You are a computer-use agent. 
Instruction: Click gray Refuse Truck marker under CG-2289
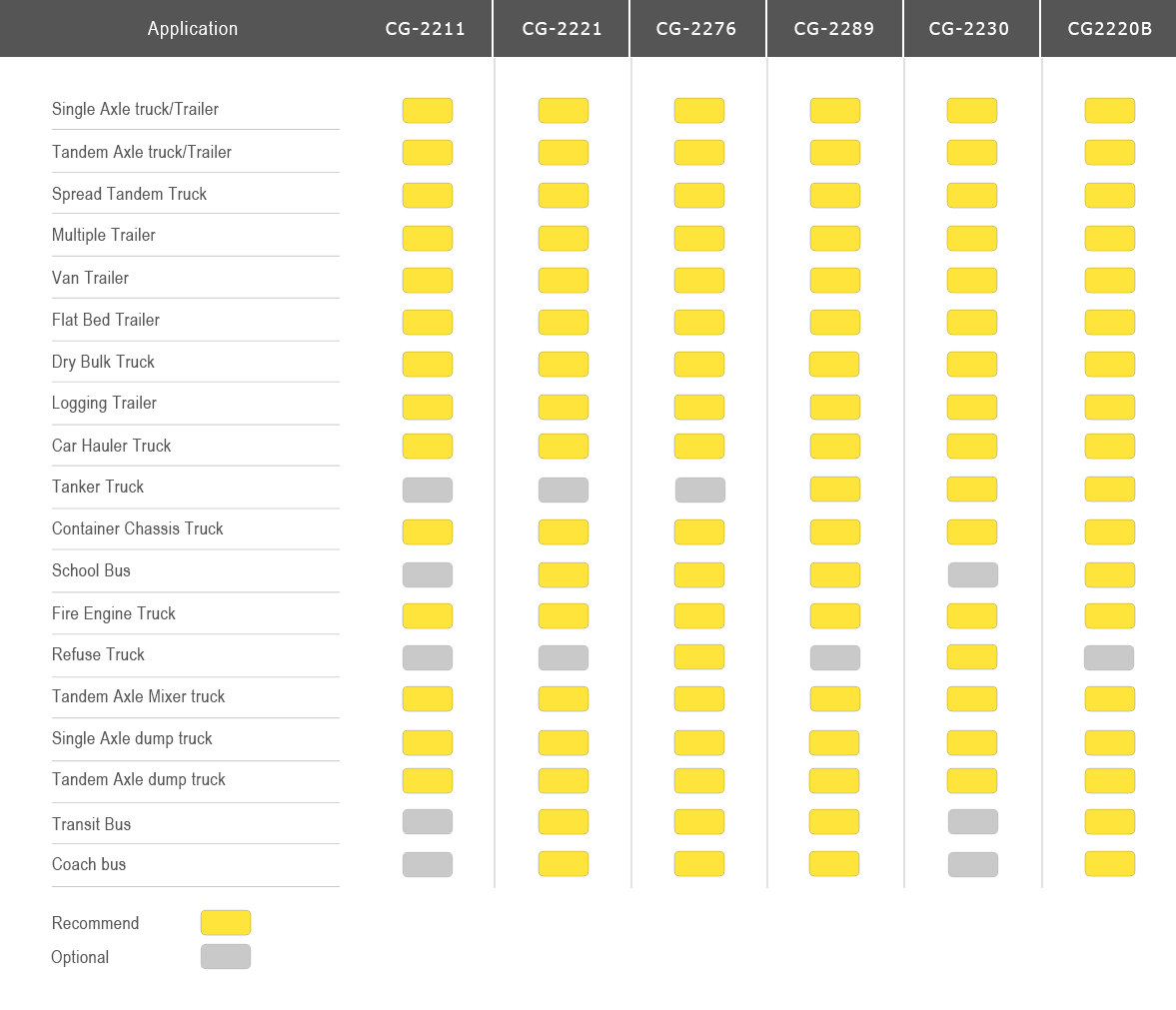tap(834, 657)
